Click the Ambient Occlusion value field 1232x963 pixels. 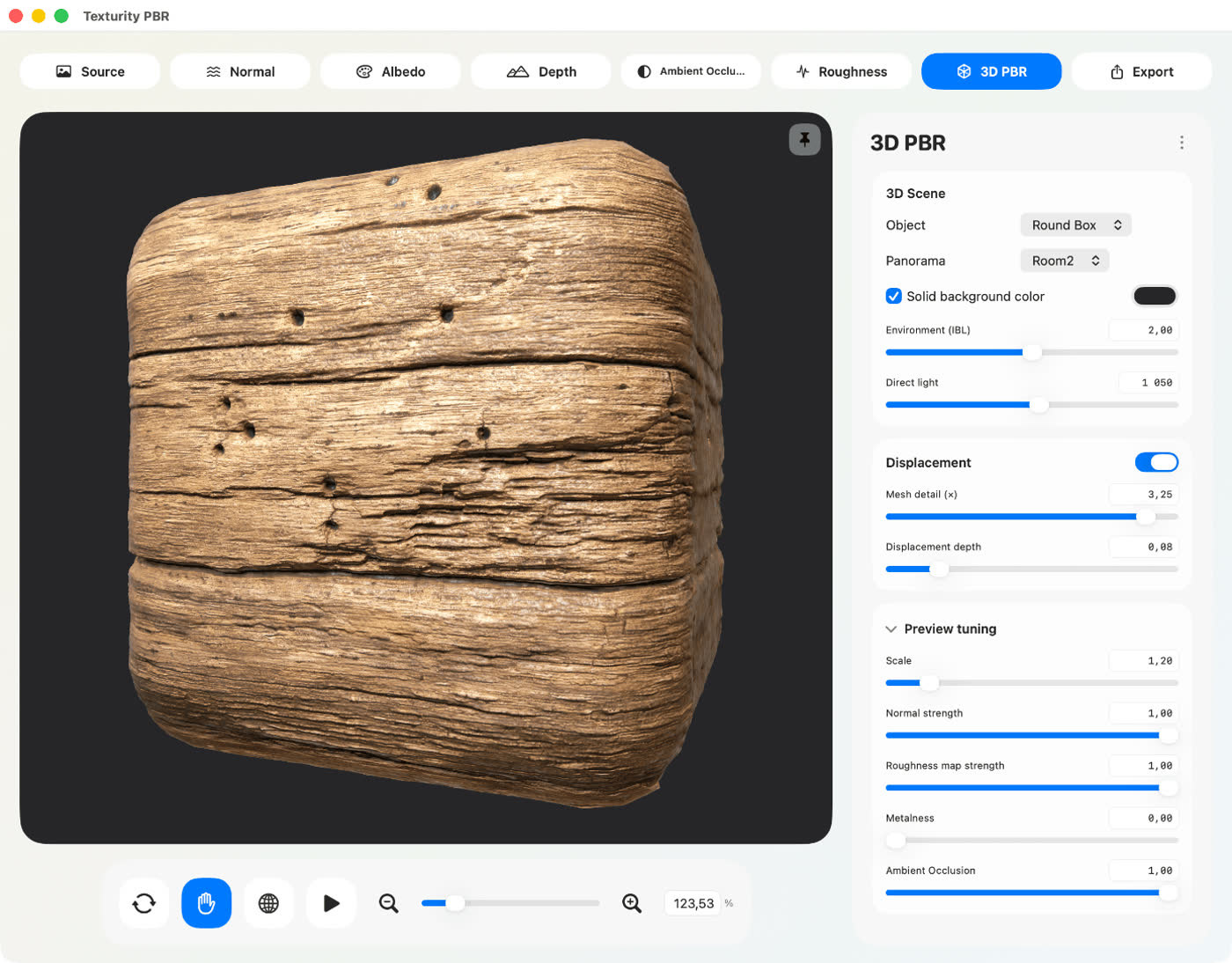point(1143,870)
